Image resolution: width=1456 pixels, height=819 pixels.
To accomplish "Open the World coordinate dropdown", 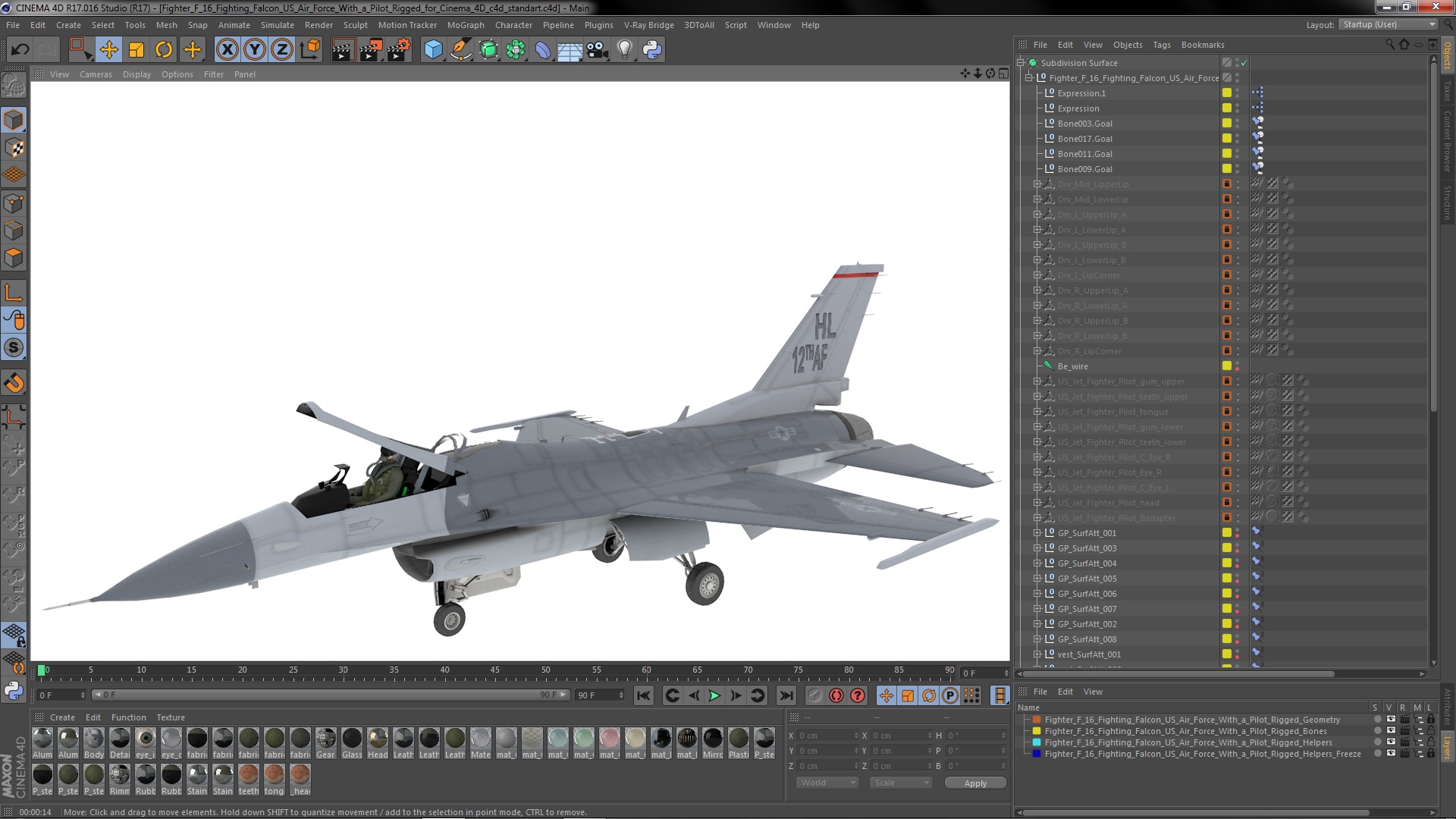I will click(x=827, y=783).
